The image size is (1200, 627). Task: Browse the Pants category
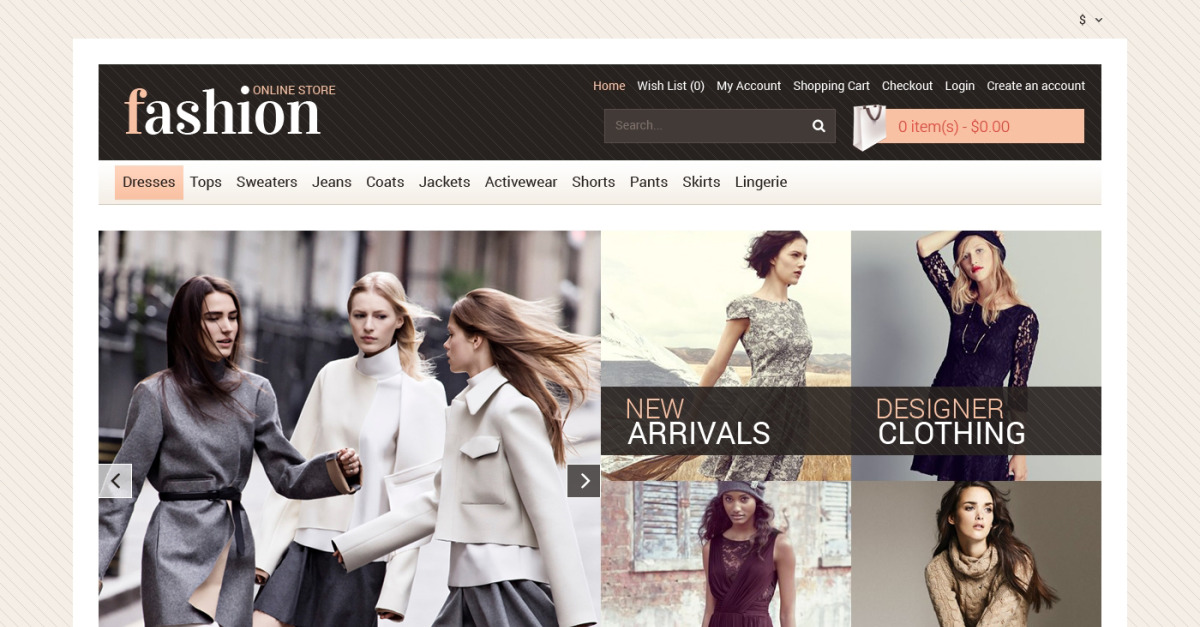(x=649, y=182)
